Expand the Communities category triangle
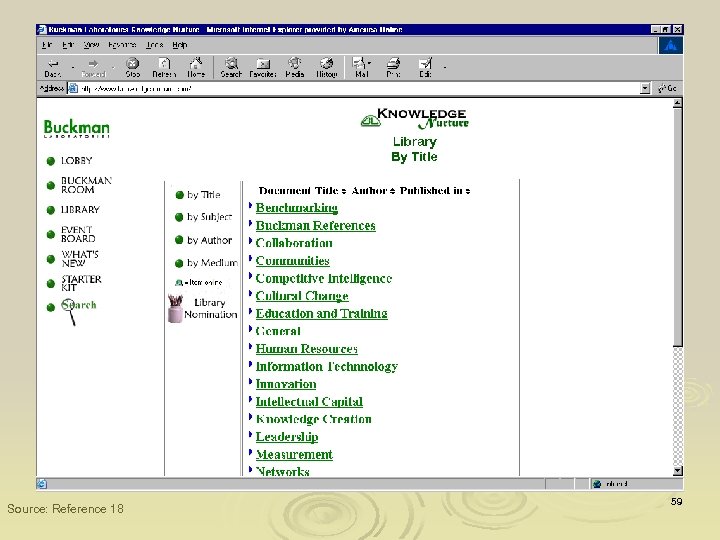Screen dimensions: 720x540 [250, 258]
